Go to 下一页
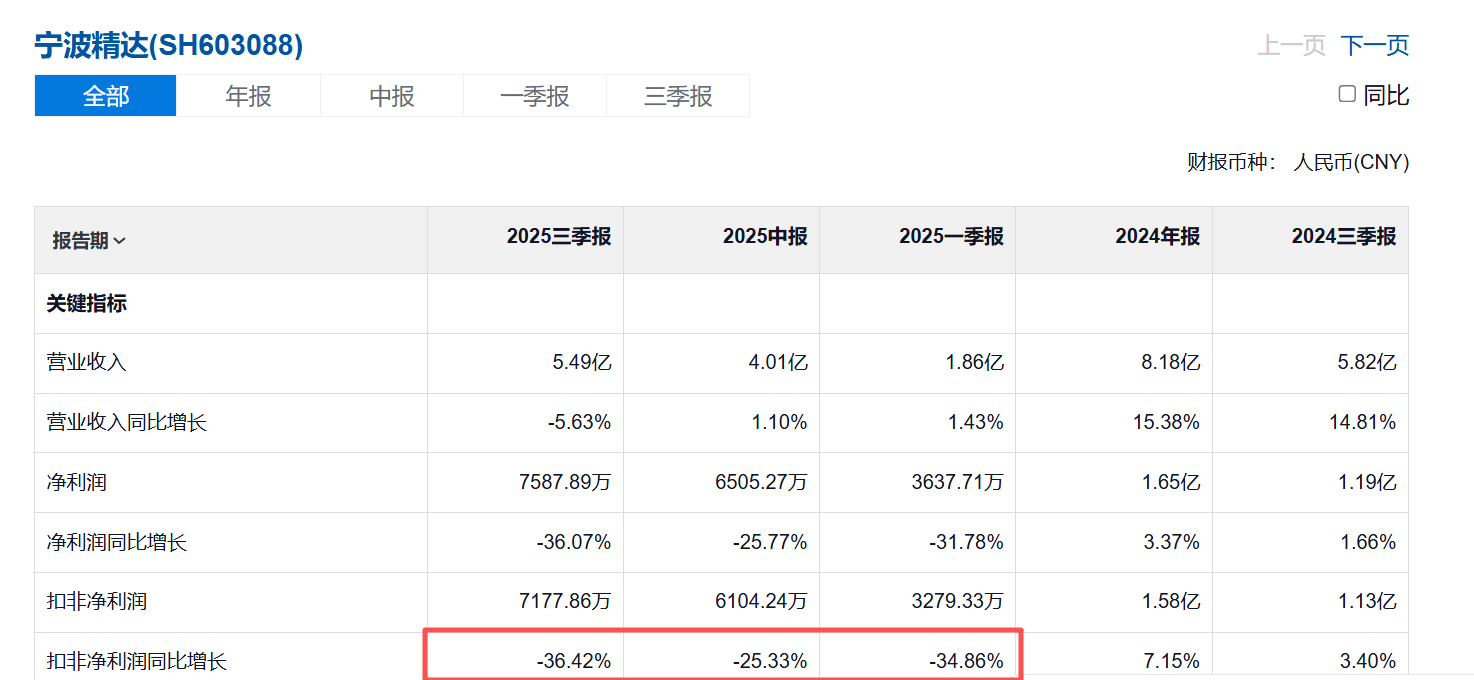The height and width of the screenshot is (680, 1474). point(1375,45)
